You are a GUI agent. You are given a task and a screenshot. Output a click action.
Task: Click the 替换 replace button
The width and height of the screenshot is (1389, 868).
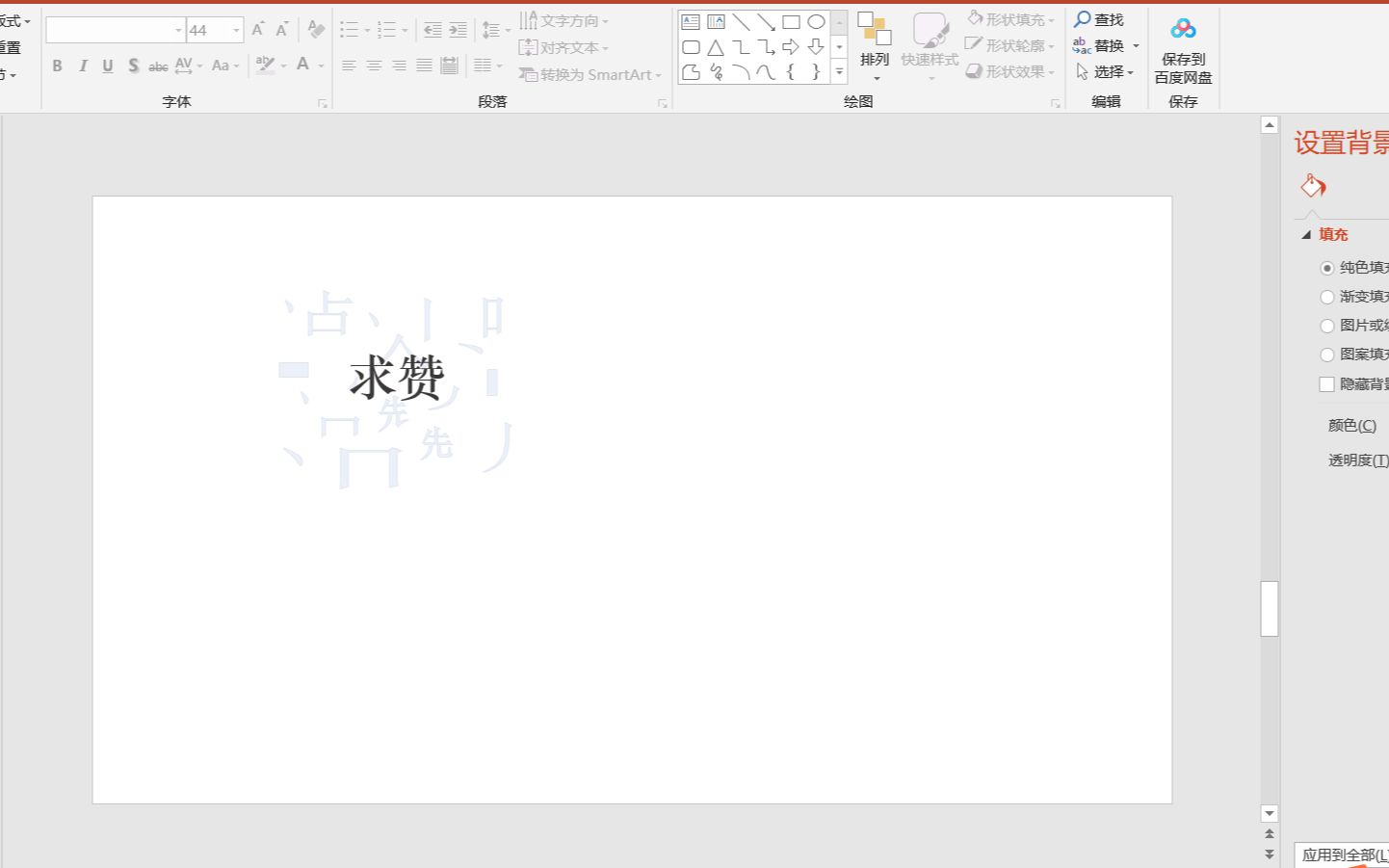coord(1106,45)
